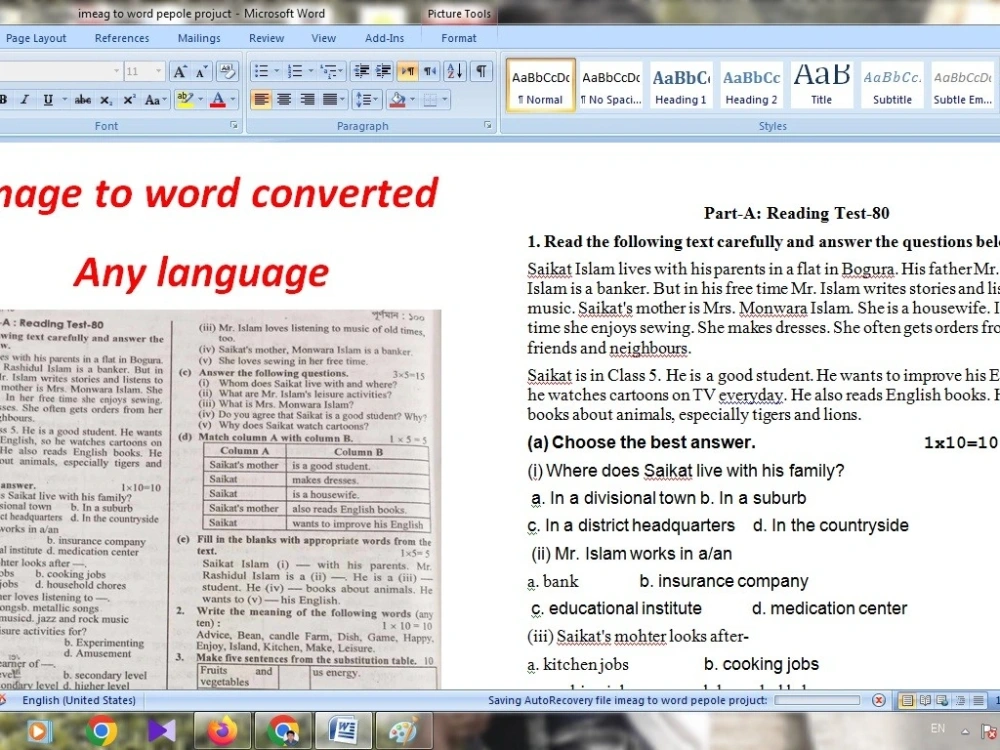Click the Bullets list icon

[x=261, y=71]
